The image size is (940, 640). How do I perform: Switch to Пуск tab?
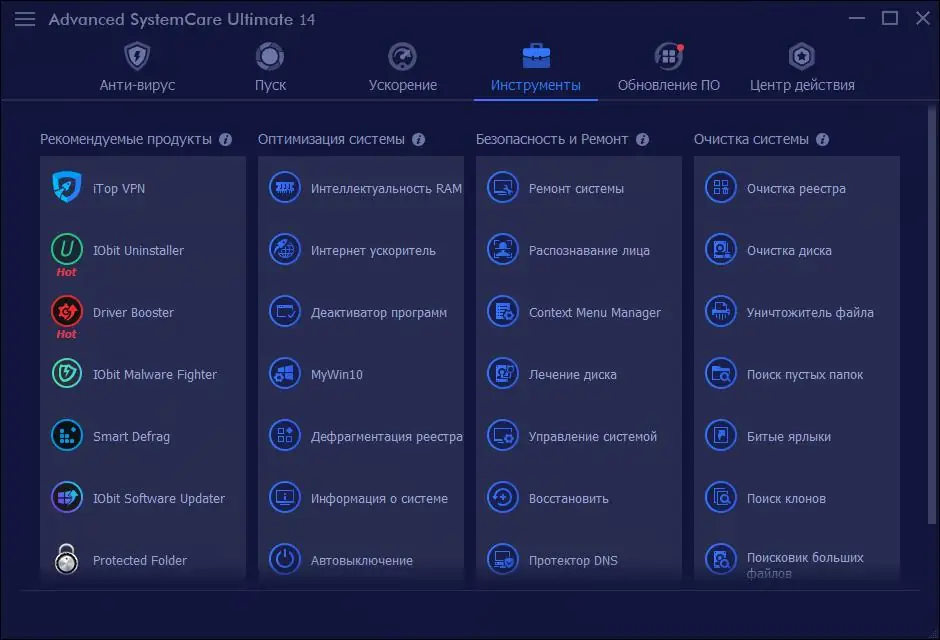(x=270, y=67)
